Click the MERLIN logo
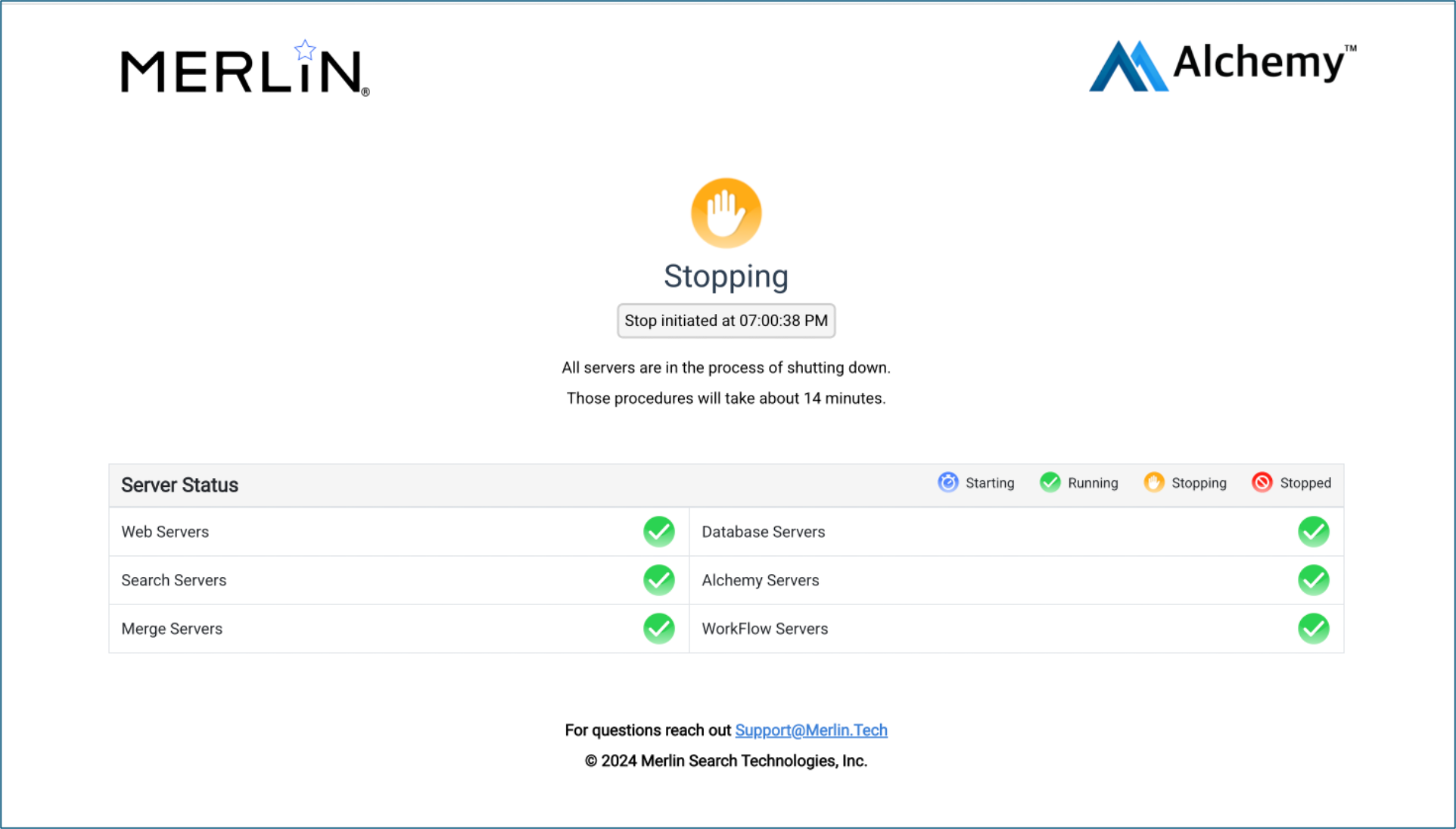Screen dimensions: 1456x829 244,70
